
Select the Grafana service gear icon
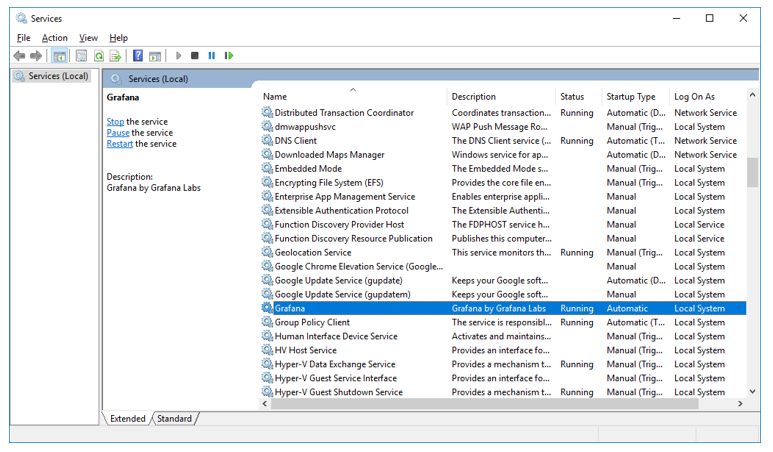(x=267, y=308)
